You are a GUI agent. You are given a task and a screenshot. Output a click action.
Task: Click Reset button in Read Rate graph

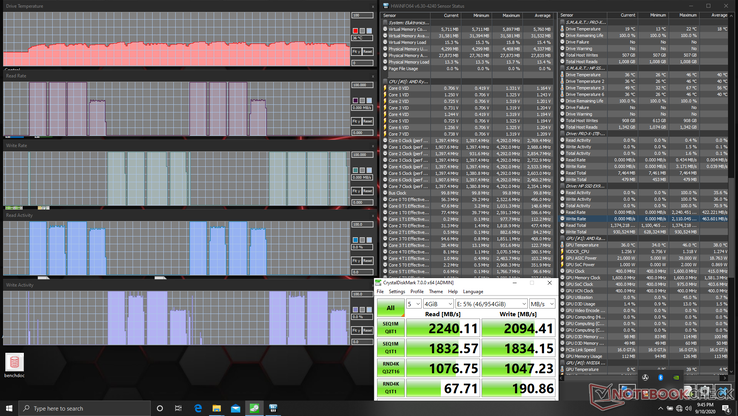click(368, 121)
